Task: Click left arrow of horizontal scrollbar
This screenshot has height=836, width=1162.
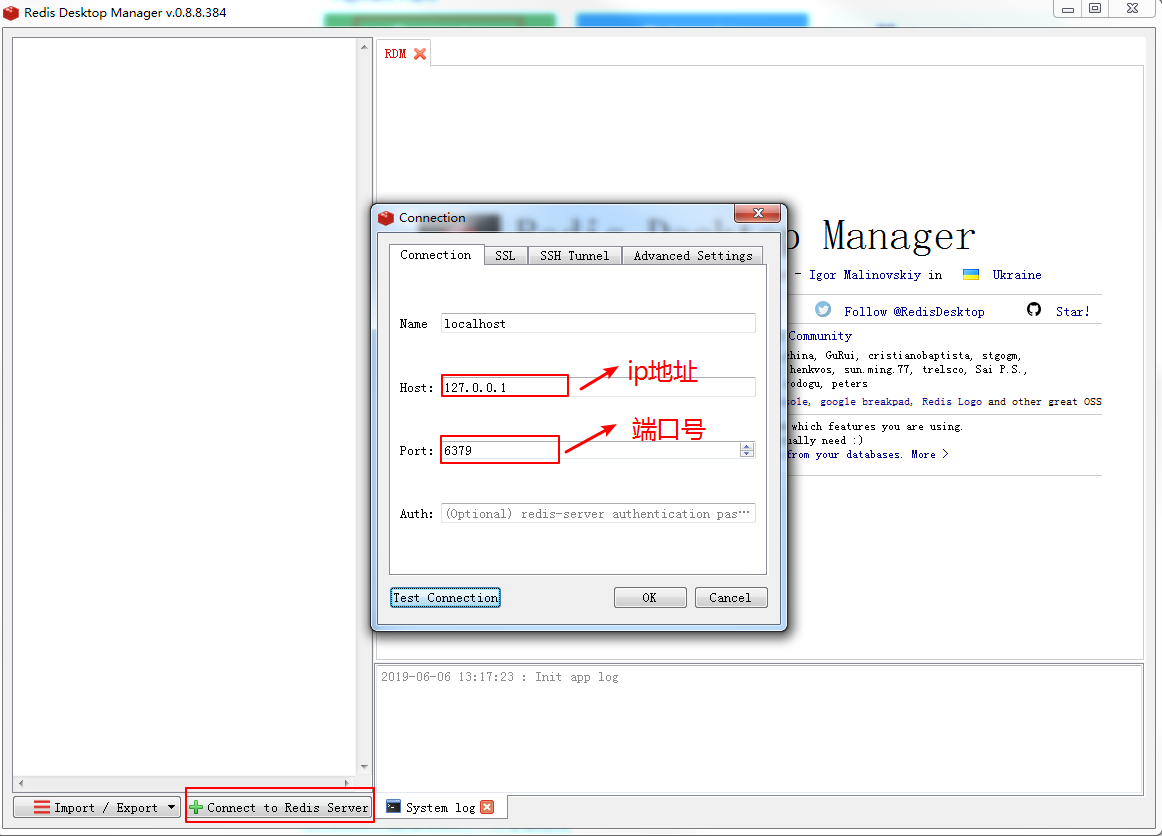Action: click(x=21, y=783)
